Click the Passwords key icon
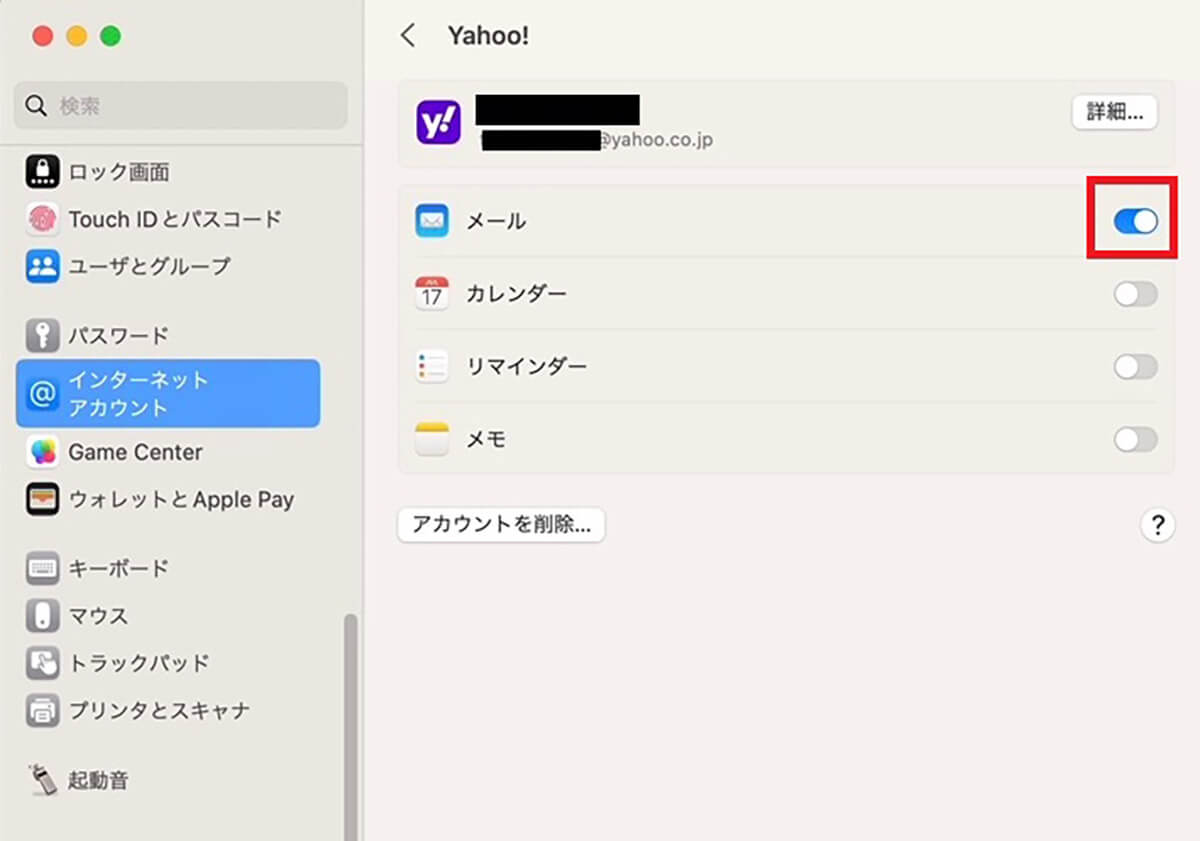Viewport: 1200px width, 841px height. [42, 336]
